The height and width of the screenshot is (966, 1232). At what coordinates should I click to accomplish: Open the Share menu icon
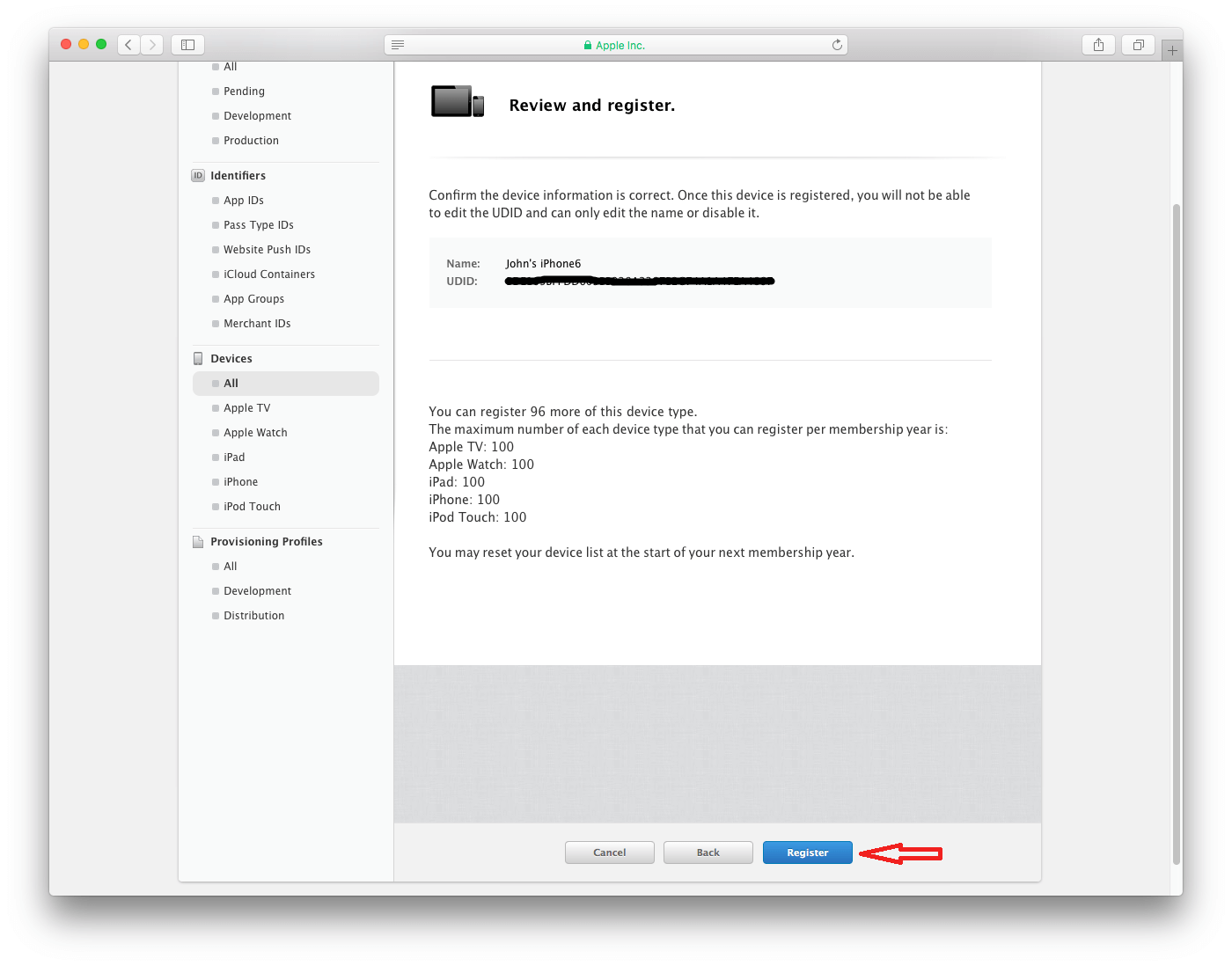[x=1098, y=45]
